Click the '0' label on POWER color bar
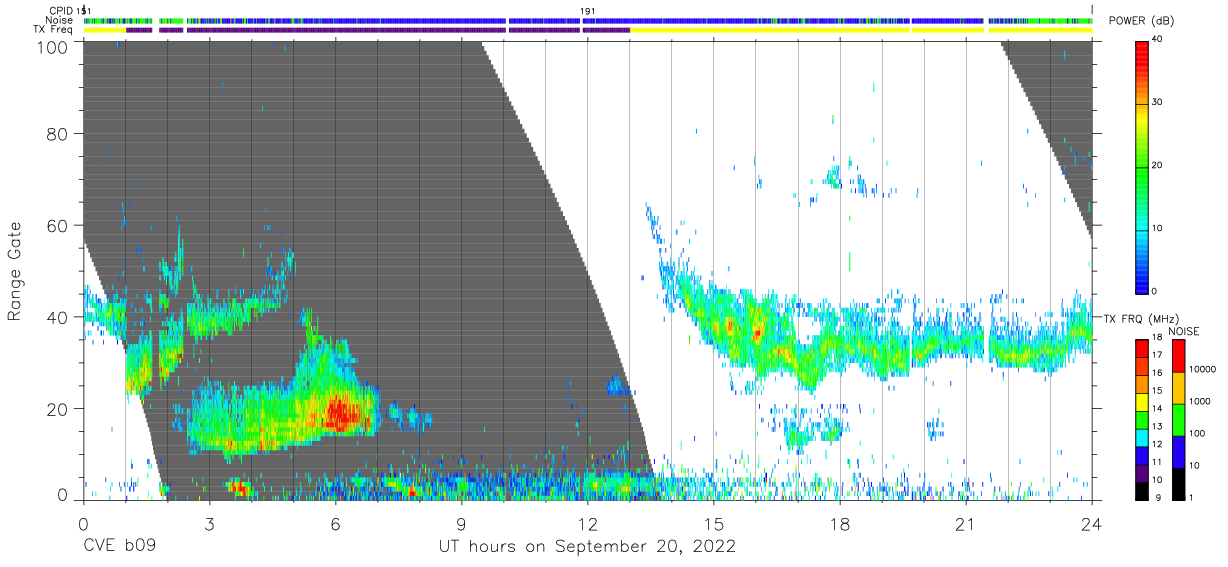Image resolution: width=1228 pixels, height=567 pixels. coord(1157,291)
